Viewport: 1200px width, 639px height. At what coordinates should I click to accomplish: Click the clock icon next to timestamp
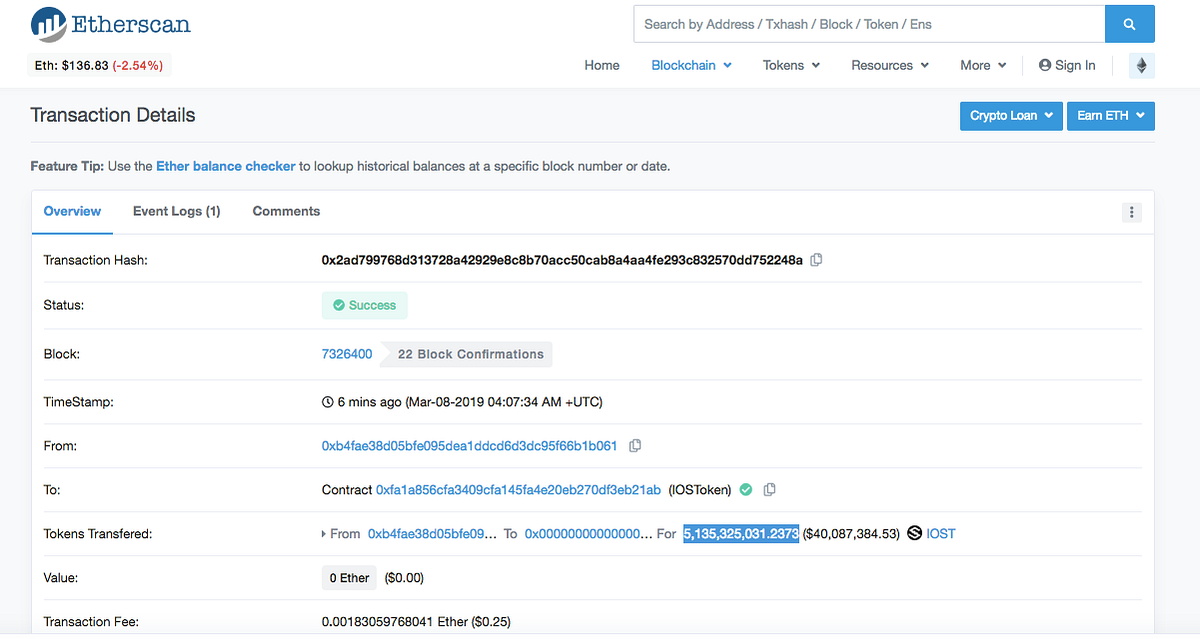(x=326, y=401)
